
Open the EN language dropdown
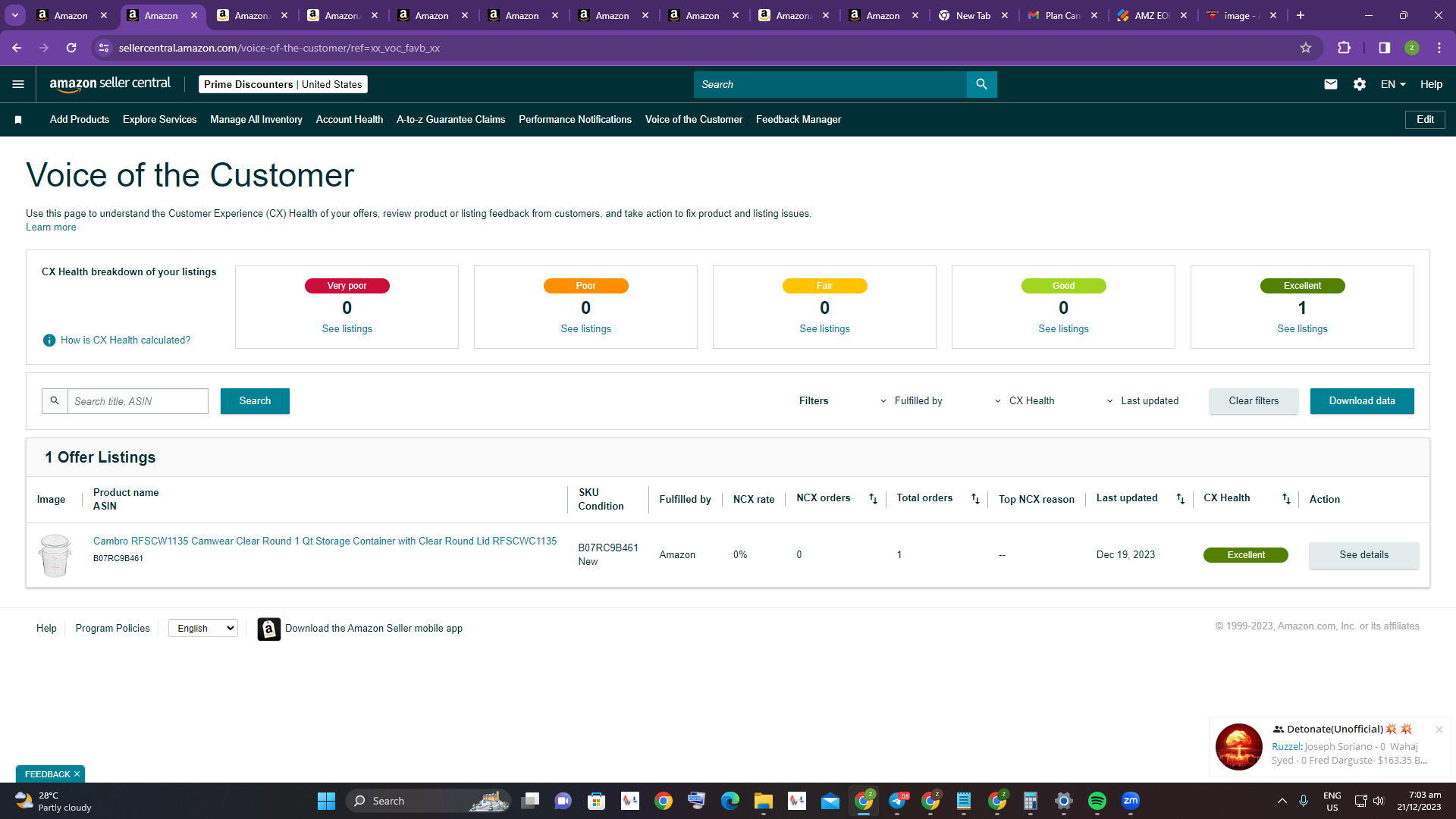coord(1393,84)
